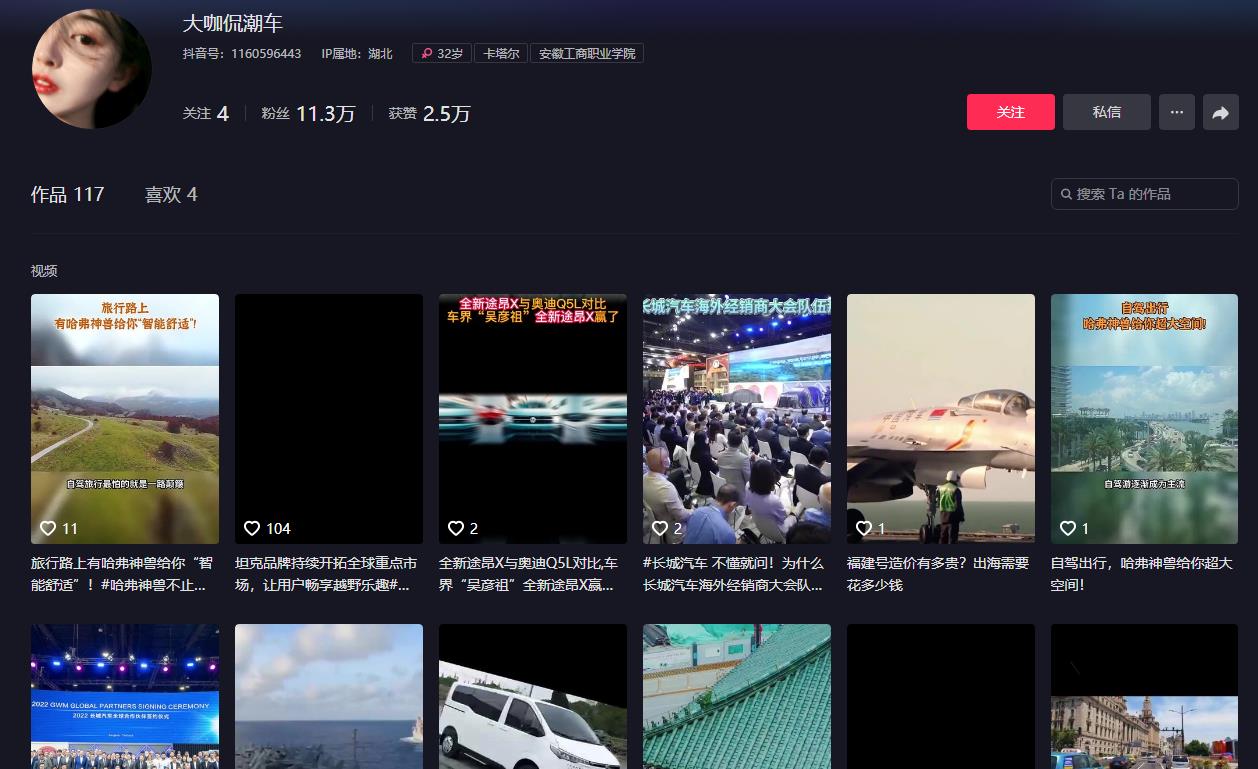The image size is (1258, 769).
Task: Click the 私信 message button
Action: (x=1107, y=112)
